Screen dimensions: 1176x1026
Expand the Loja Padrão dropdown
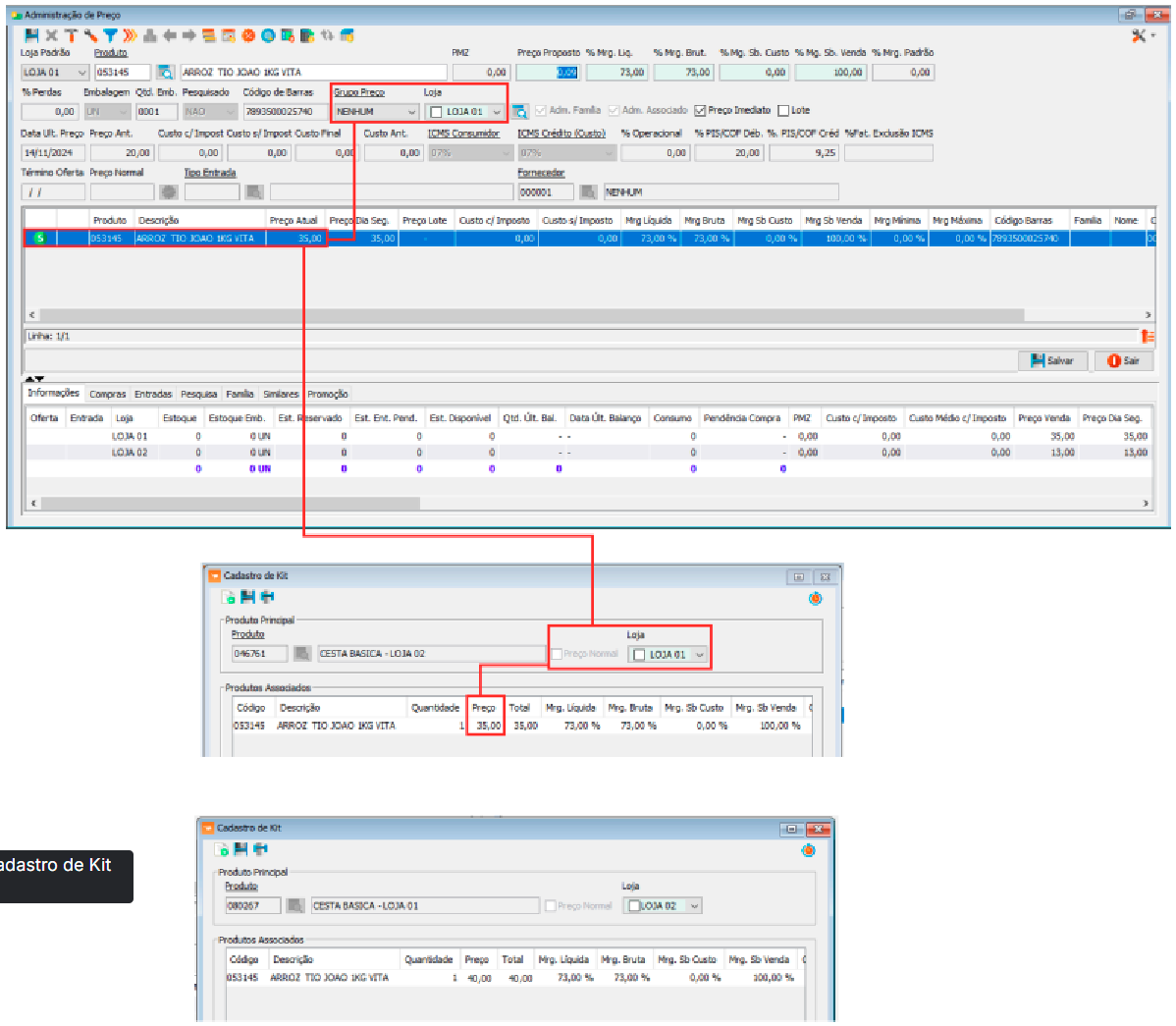[x=81, y=72]
